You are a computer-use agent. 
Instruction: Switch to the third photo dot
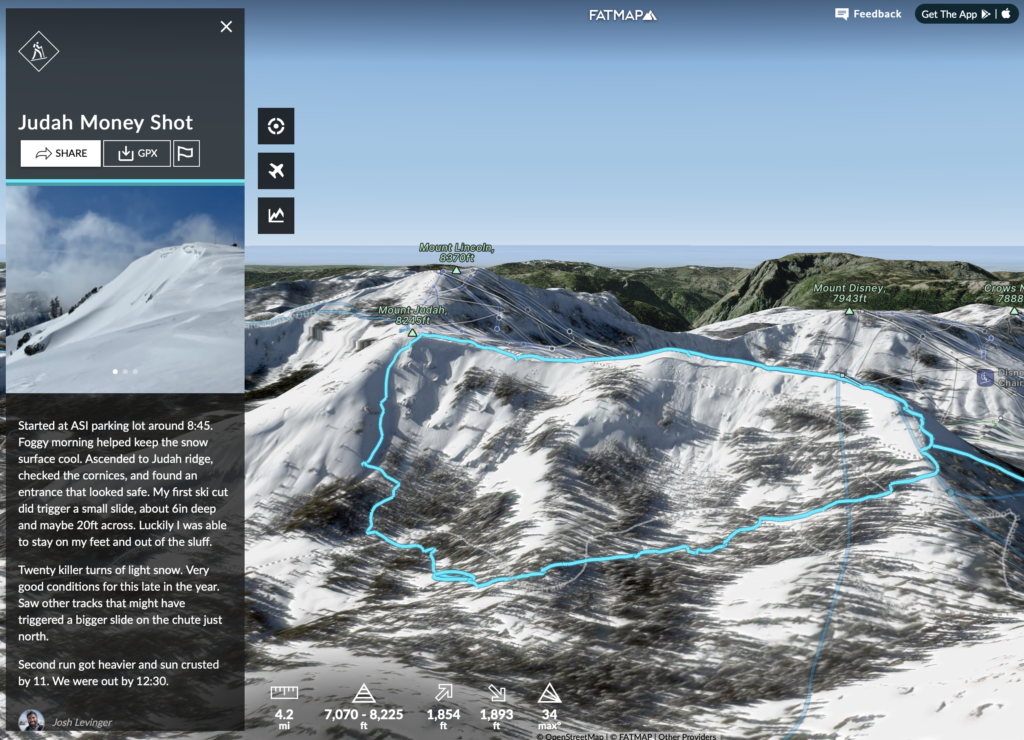[135, 372]
